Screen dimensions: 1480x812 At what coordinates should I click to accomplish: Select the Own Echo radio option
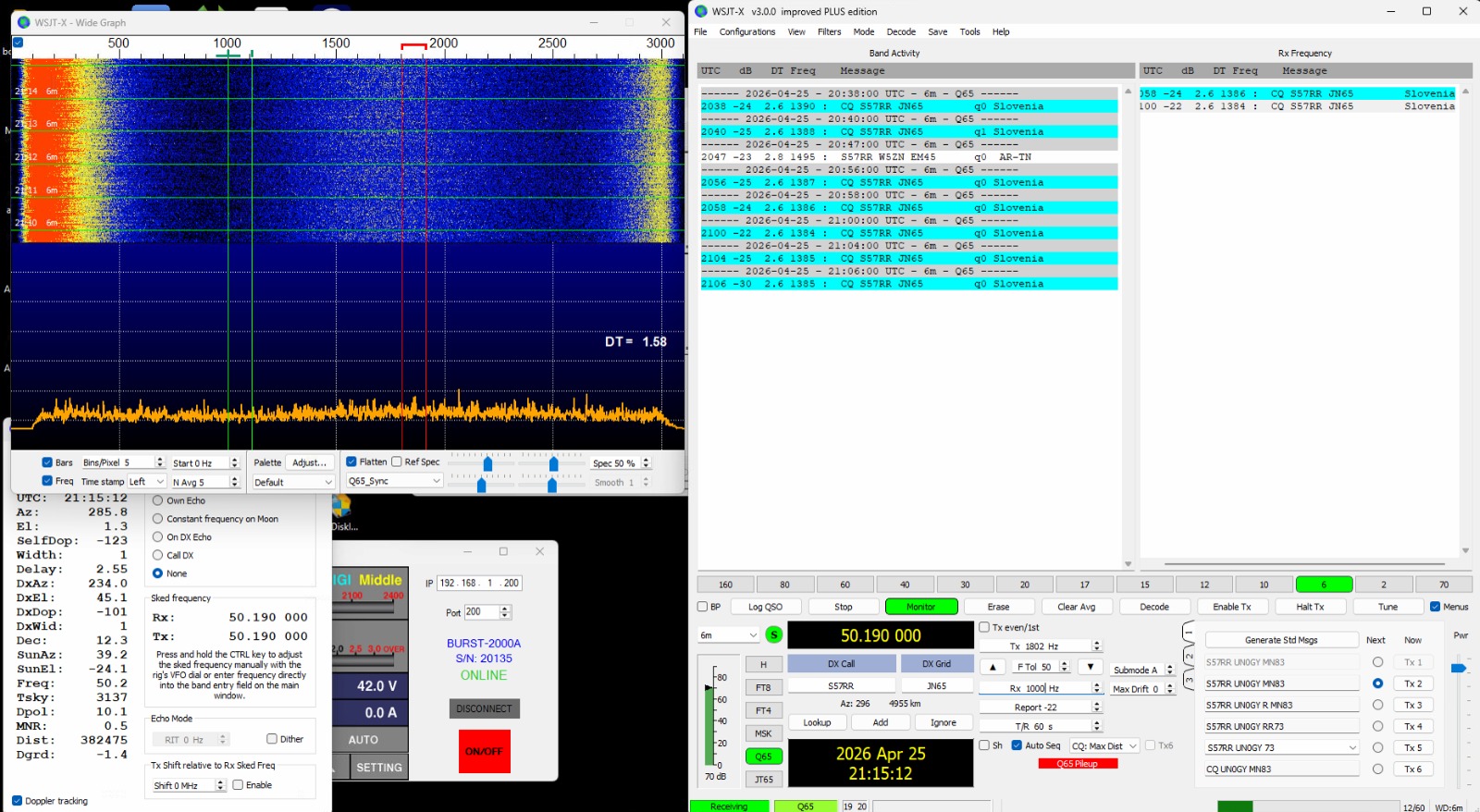(158, 501)
